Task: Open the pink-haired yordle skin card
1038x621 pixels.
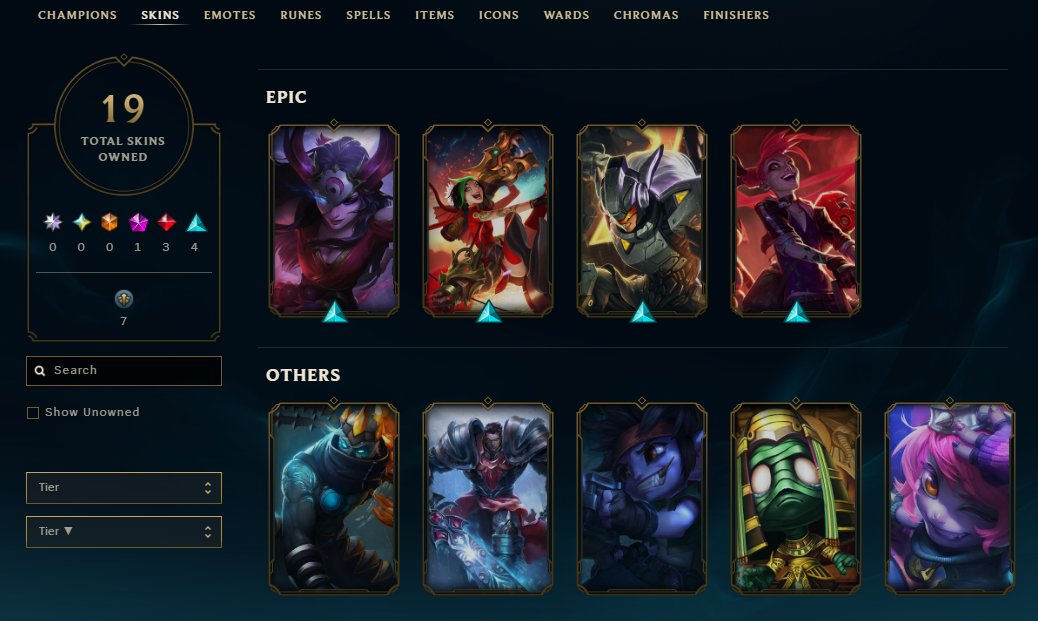Action: pos(949,498)
